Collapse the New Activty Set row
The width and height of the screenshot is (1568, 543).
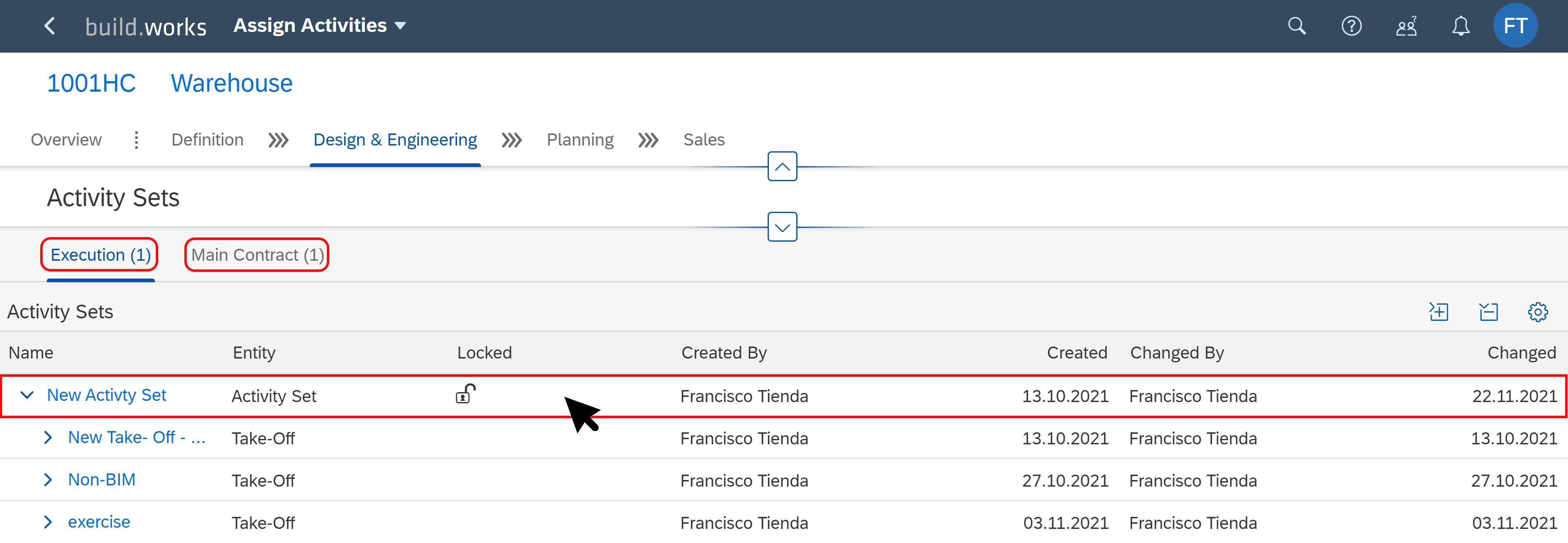point(27,396)
